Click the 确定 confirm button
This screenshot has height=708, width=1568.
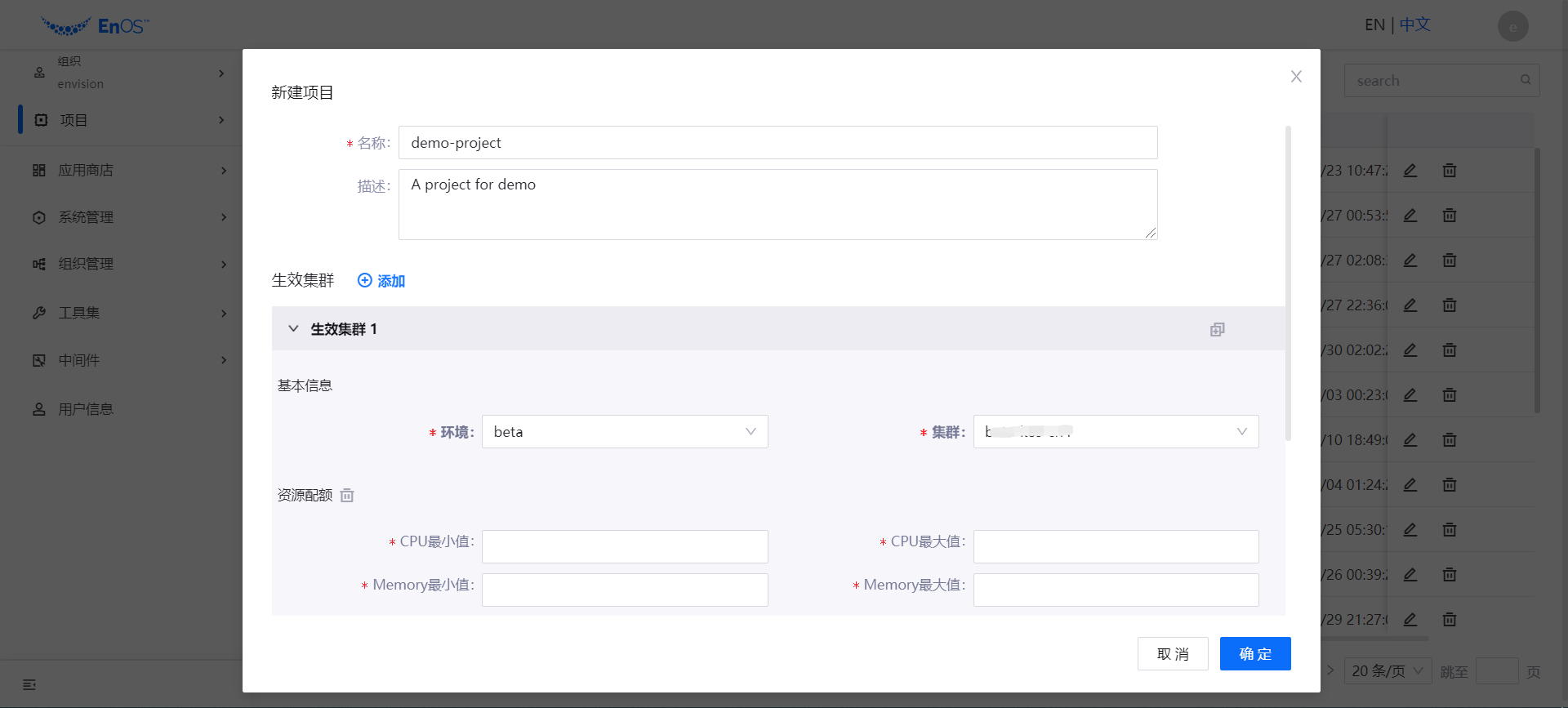pyautogui.click(x=1255, y=653)
